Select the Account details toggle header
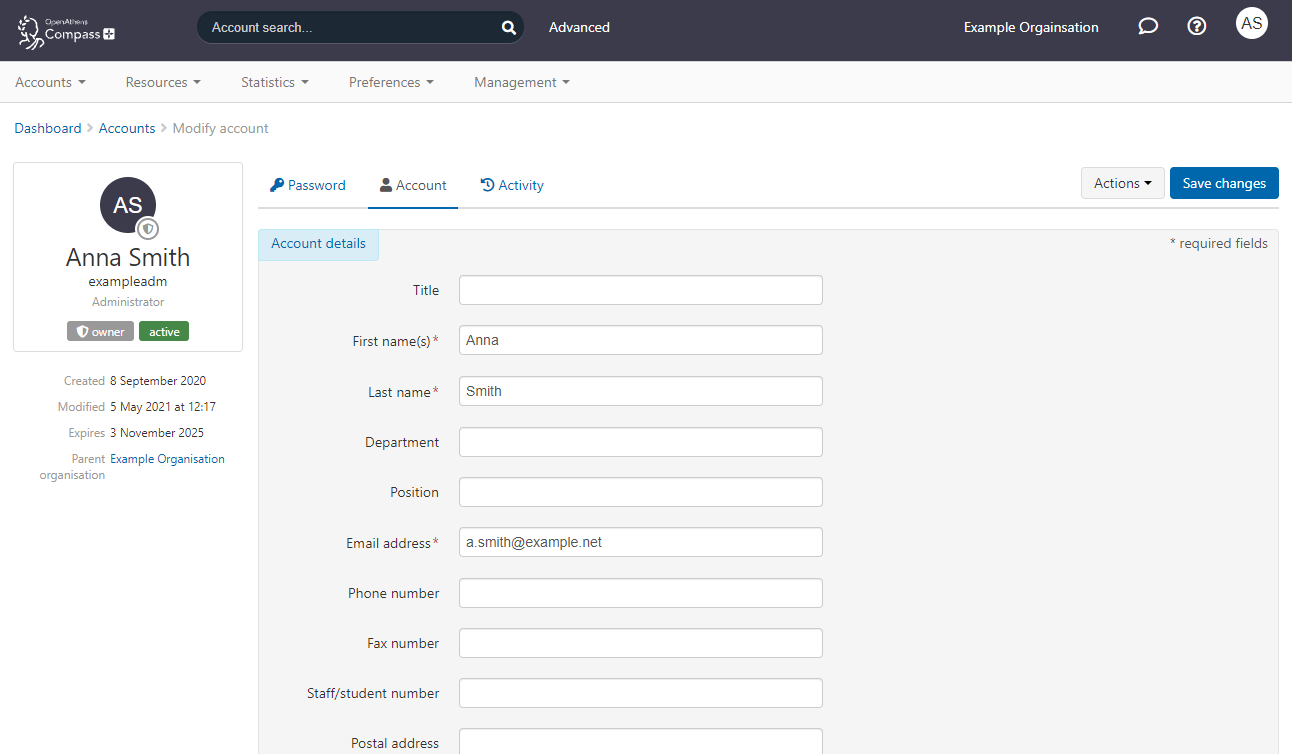 (318, 243)
